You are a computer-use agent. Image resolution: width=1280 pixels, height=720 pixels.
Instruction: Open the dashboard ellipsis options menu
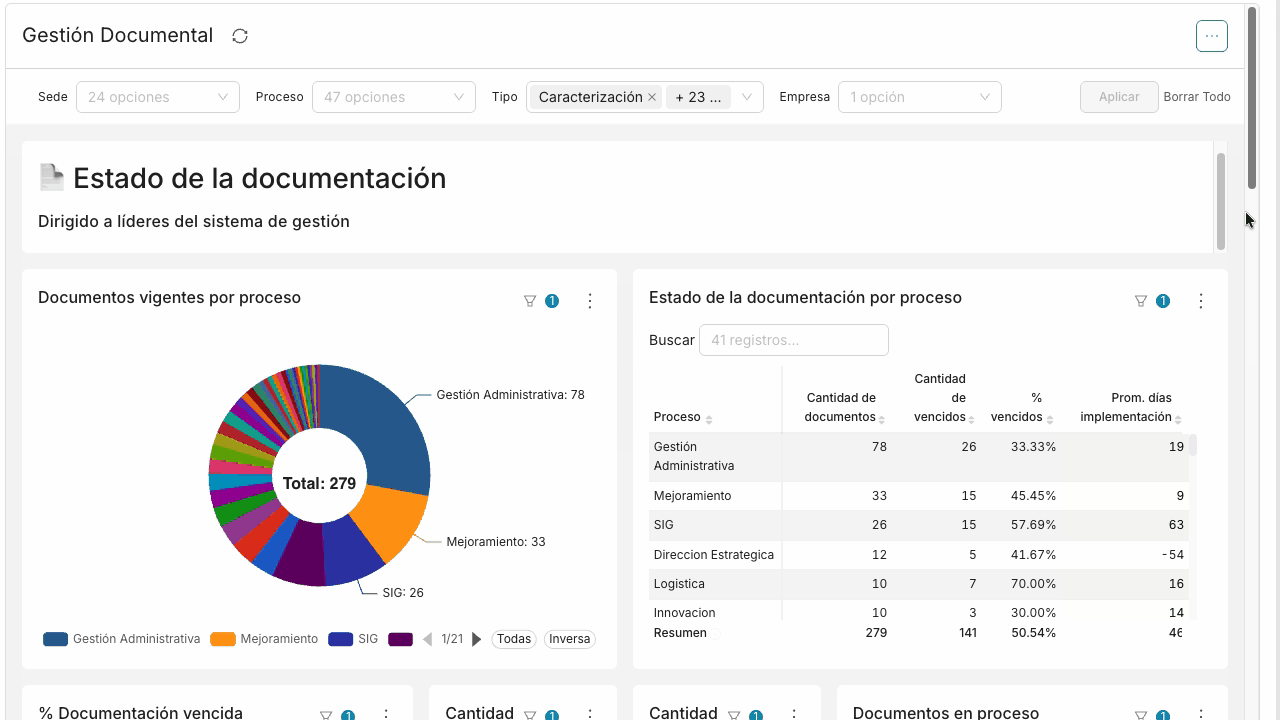1212,36
